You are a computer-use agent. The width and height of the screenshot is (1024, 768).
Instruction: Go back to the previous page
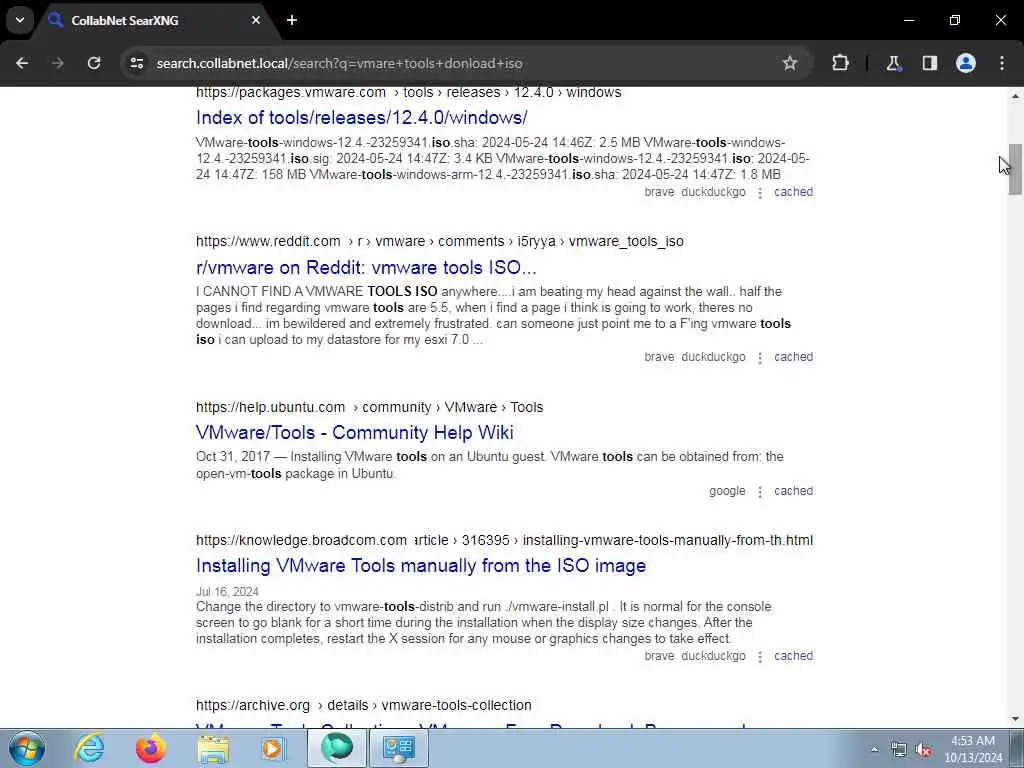tap(22, 63)
